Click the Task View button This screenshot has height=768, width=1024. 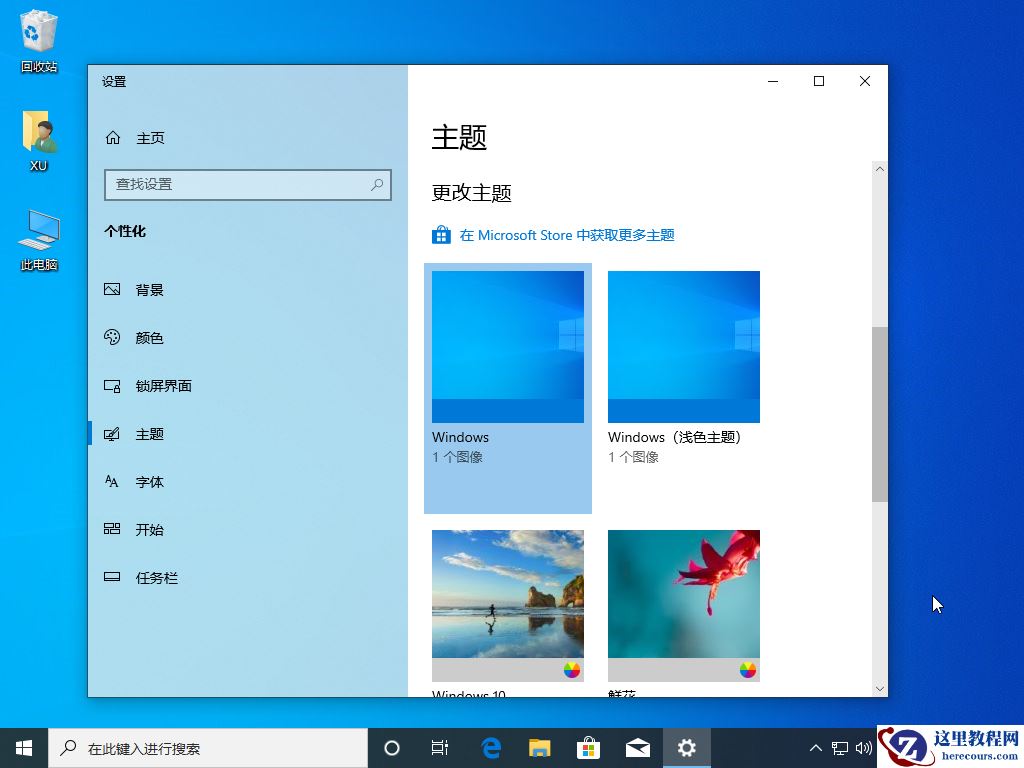point(440,747)
